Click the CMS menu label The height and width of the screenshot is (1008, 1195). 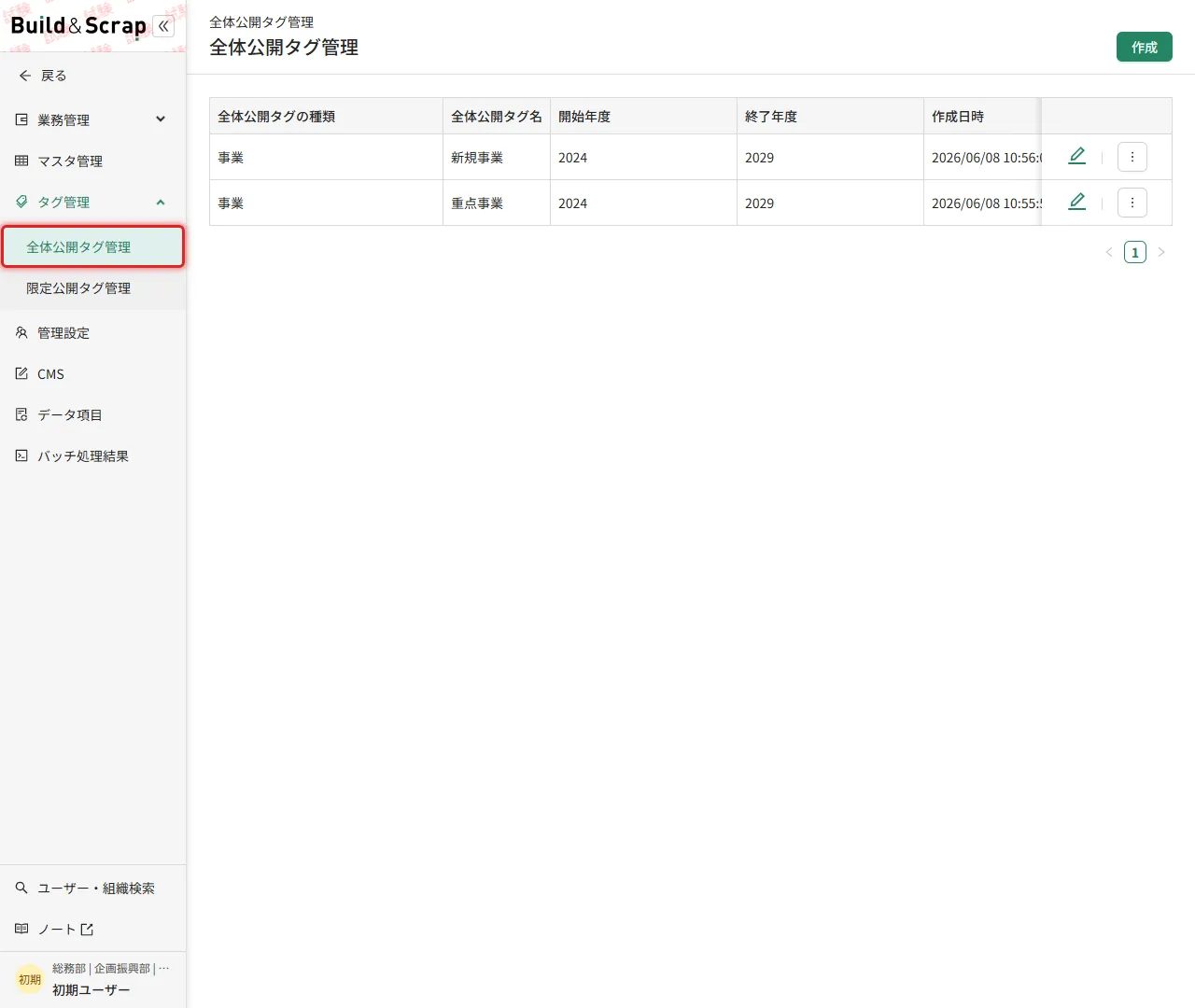50,374
